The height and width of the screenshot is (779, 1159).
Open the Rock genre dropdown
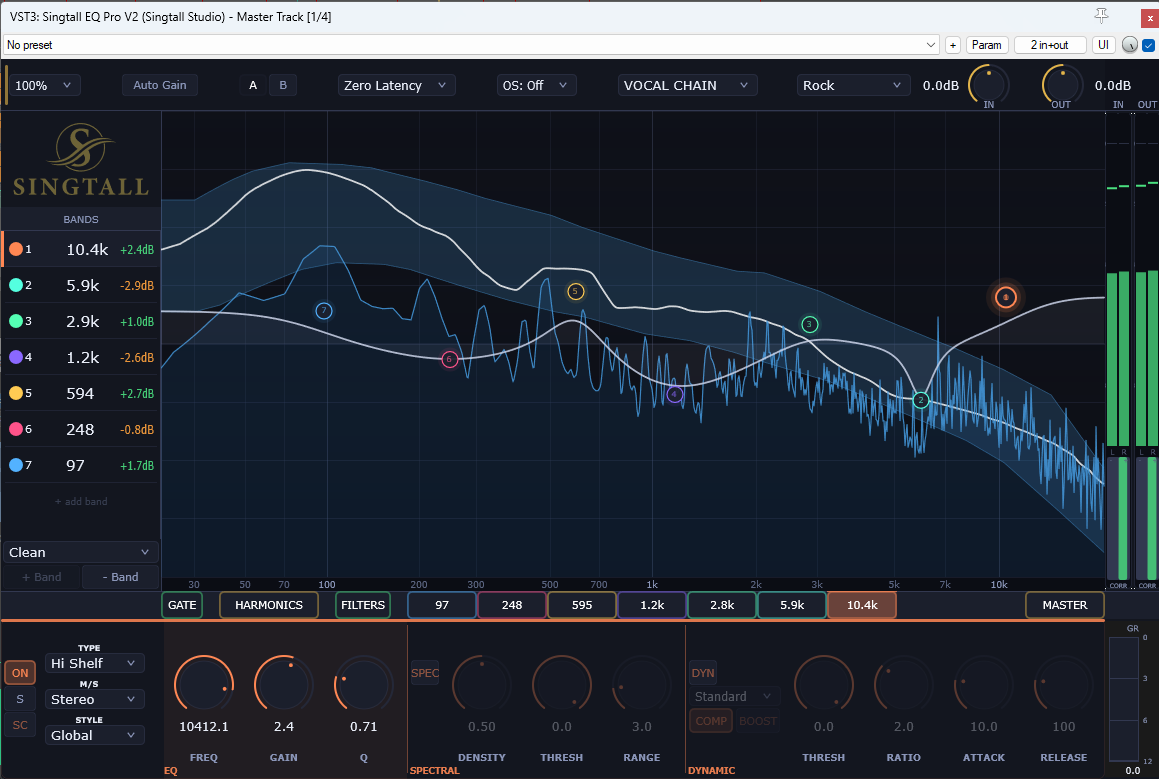pos(853,85)
